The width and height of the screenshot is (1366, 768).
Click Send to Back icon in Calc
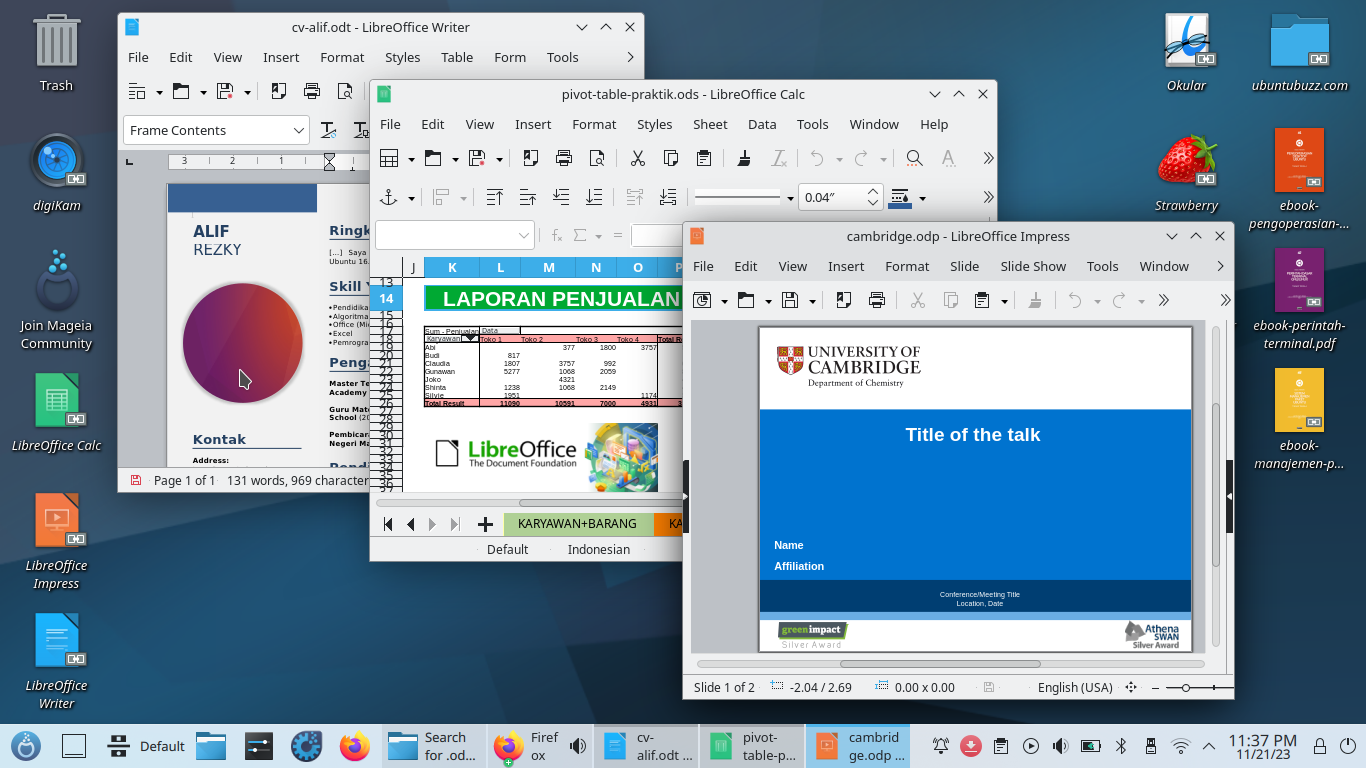pyautogui.click(x=594, y=198)
